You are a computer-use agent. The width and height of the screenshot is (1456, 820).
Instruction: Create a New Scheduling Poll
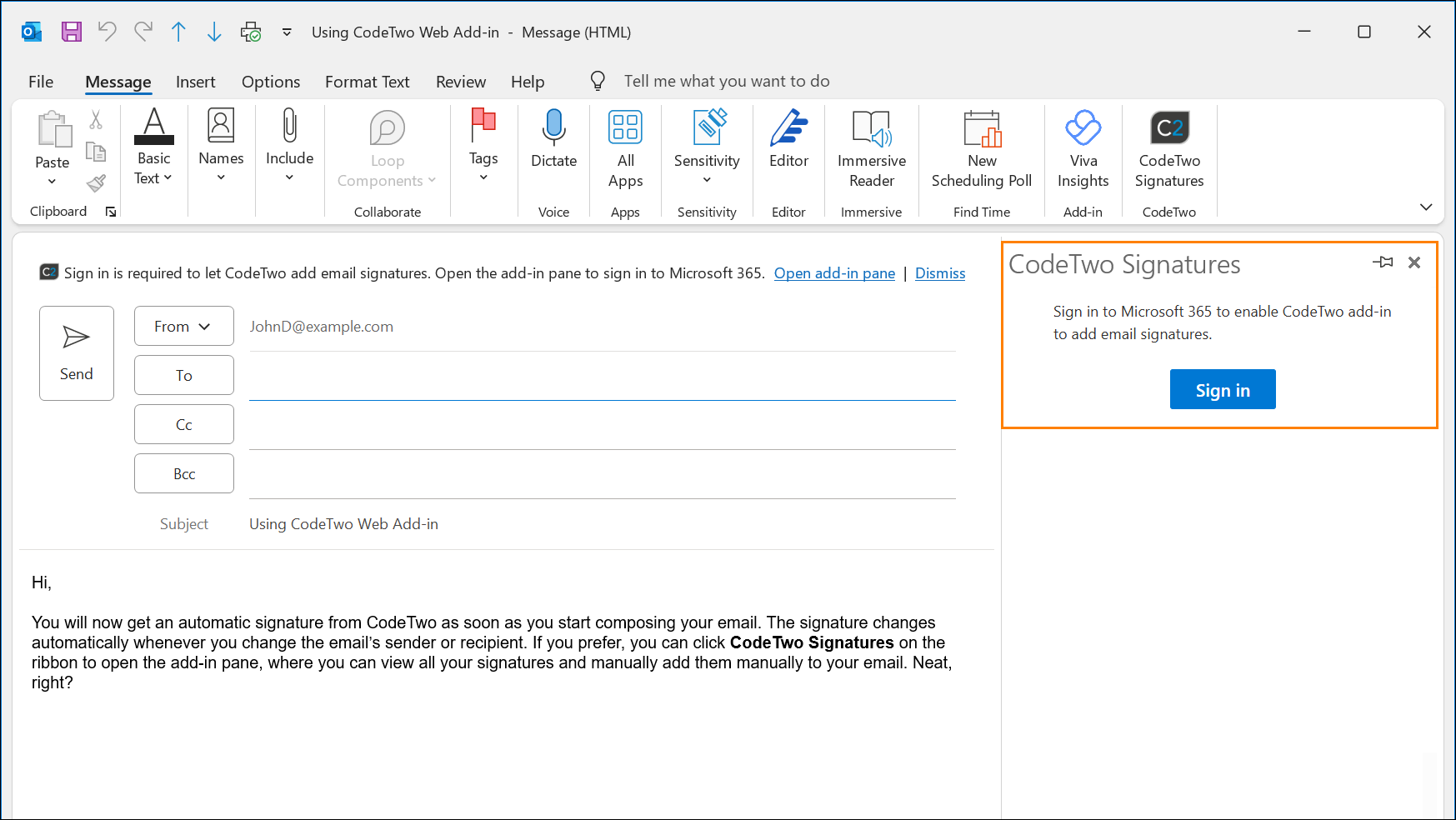[x=982, y=150]
